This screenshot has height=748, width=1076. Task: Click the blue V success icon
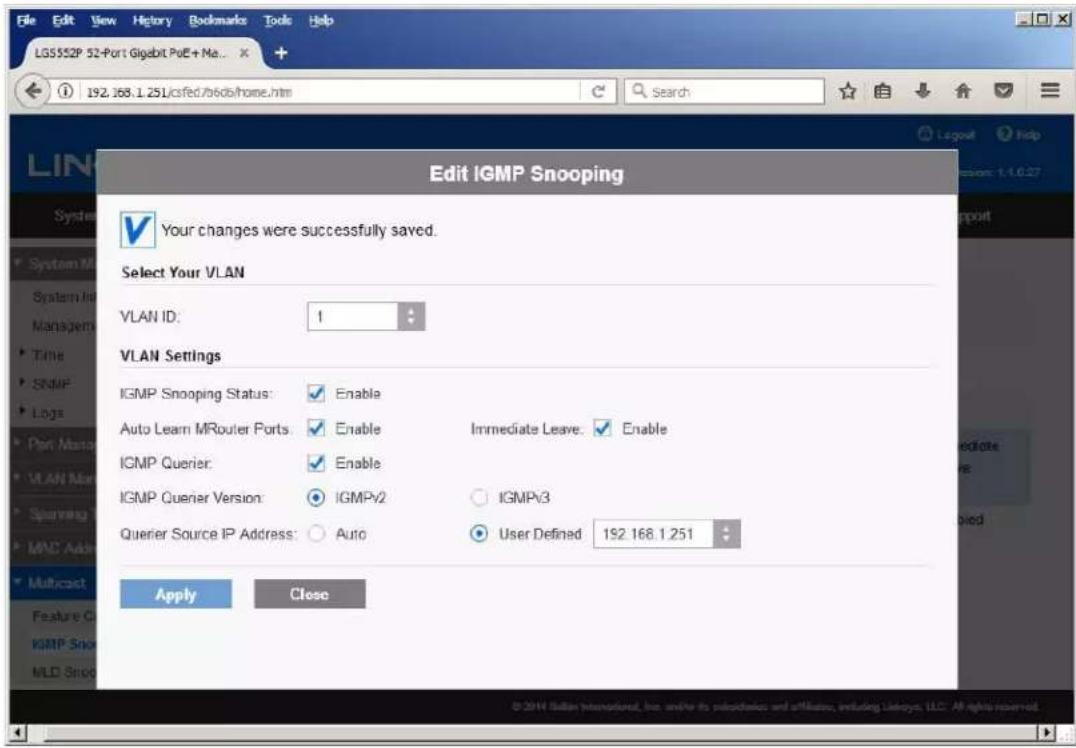tap(137, 230)
